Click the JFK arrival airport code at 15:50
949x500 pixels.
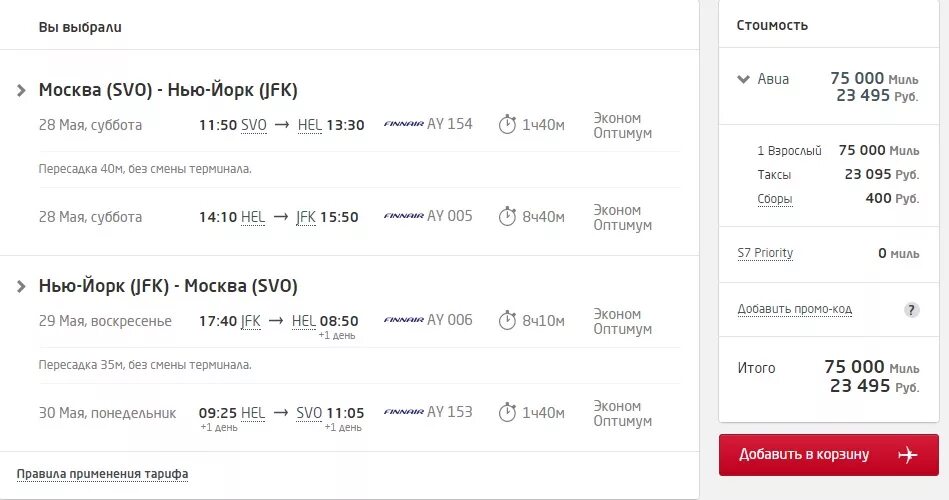point(306,217)
